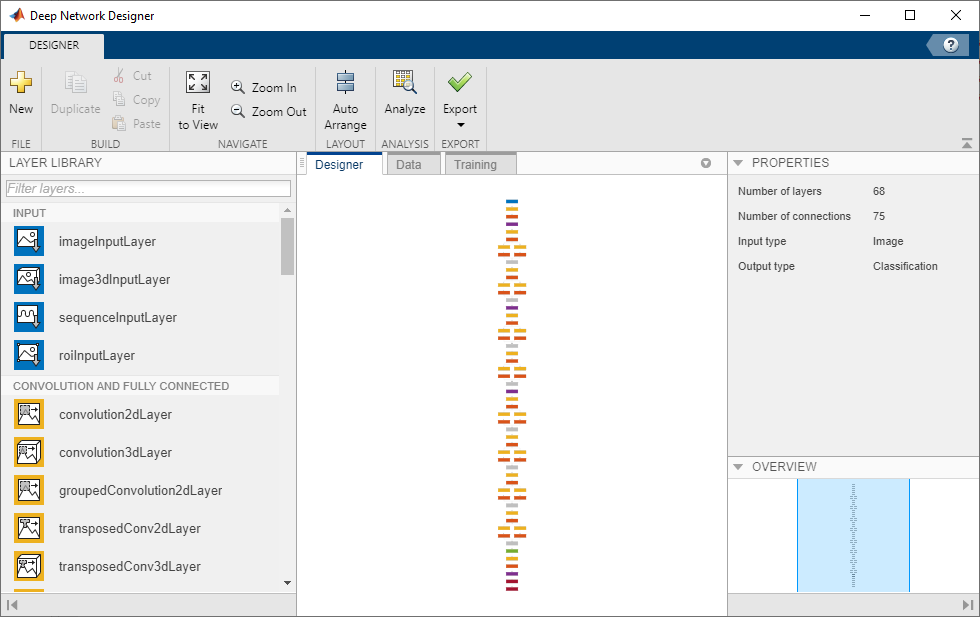
Task: Click the layer library scroll down arrow
Action: click(x=288, y=583)
